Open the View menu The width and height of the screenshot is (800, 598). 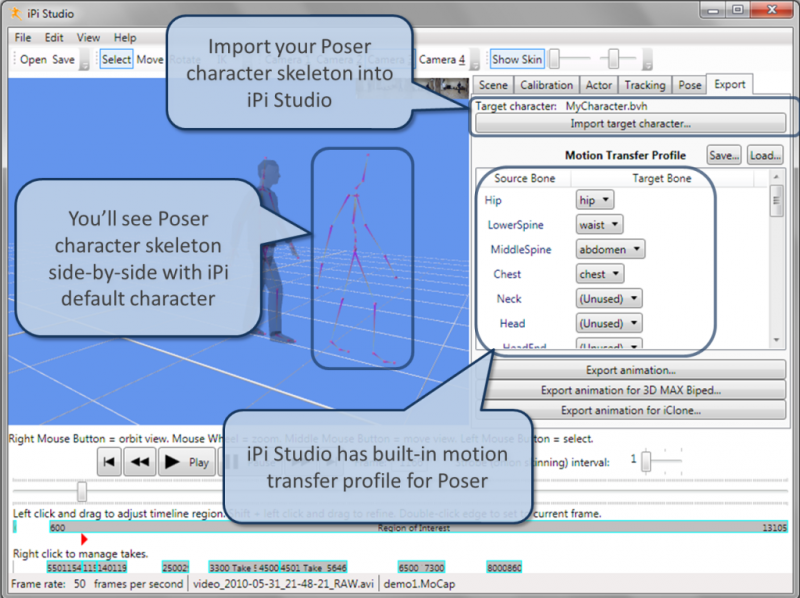tap(88, 37)
